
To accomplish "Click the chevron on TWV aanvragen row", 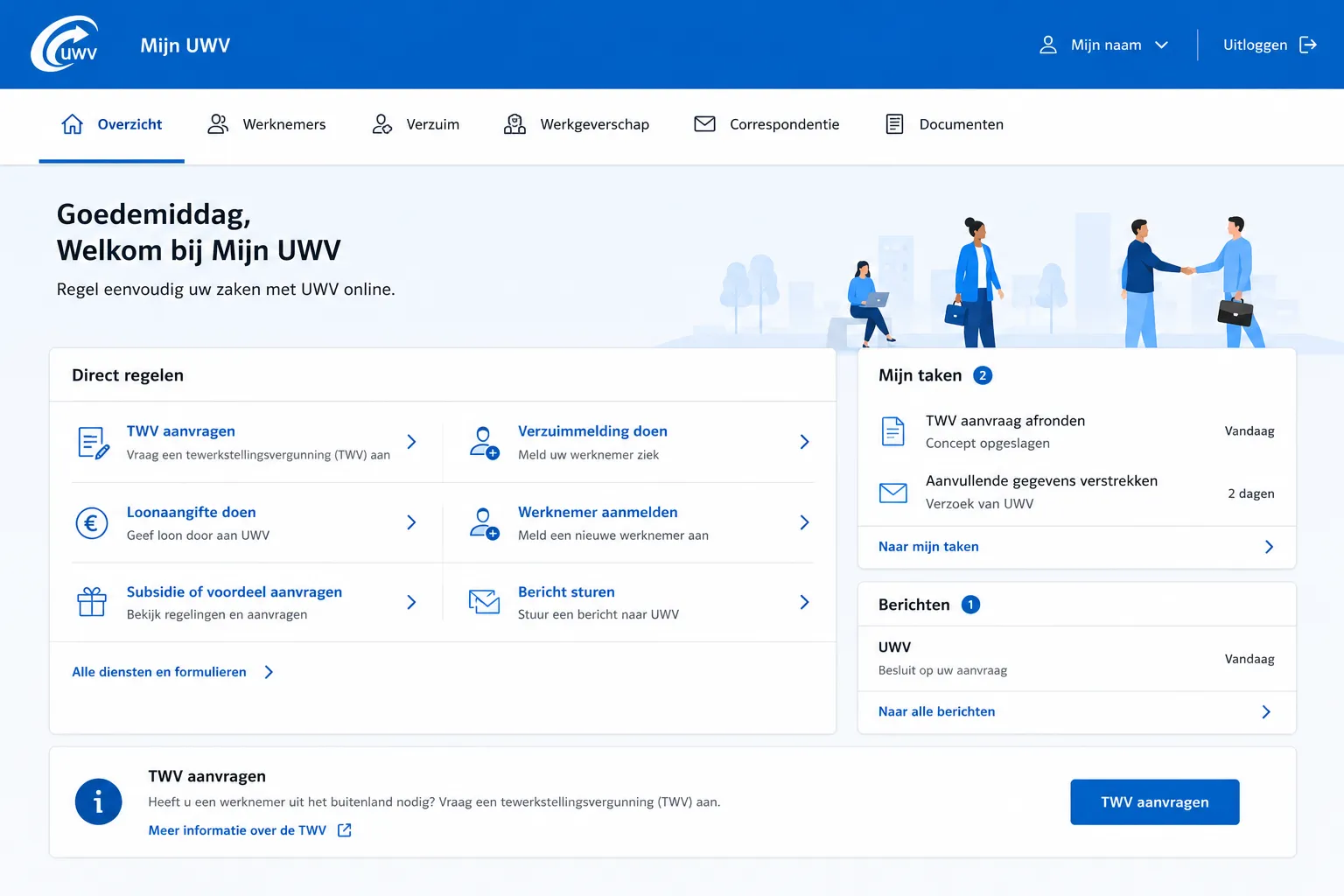I will tap(411, 442).
